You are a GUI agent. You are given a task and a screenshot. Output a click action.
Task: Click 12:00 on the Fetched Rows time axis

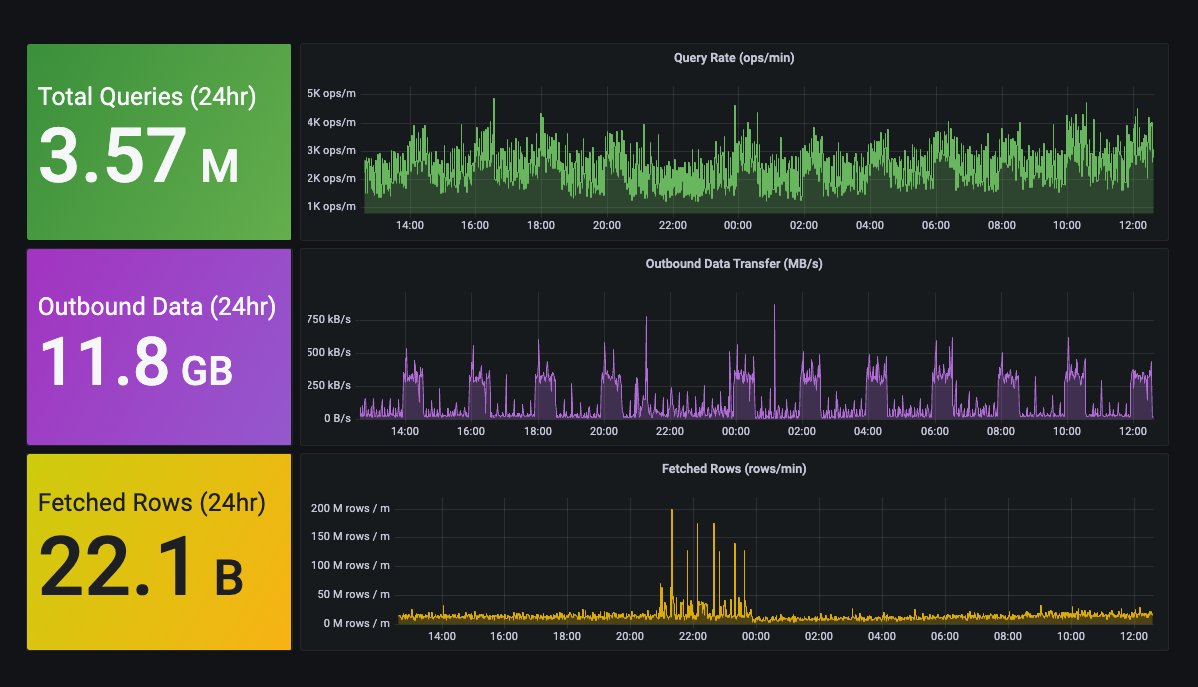(x=1134, y=636)
